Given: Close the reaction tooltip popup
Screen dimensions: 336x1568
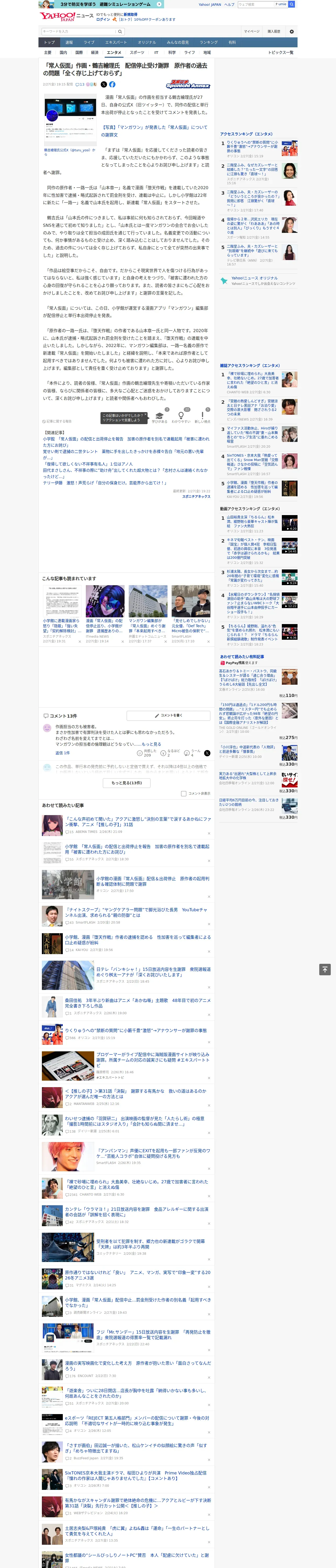Looking at the screenshot, I should coord(146,414).
